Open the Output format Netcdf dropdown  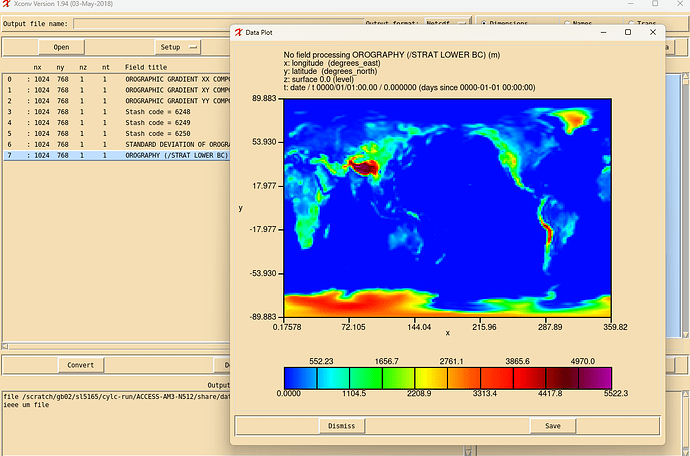click(445, 23)
